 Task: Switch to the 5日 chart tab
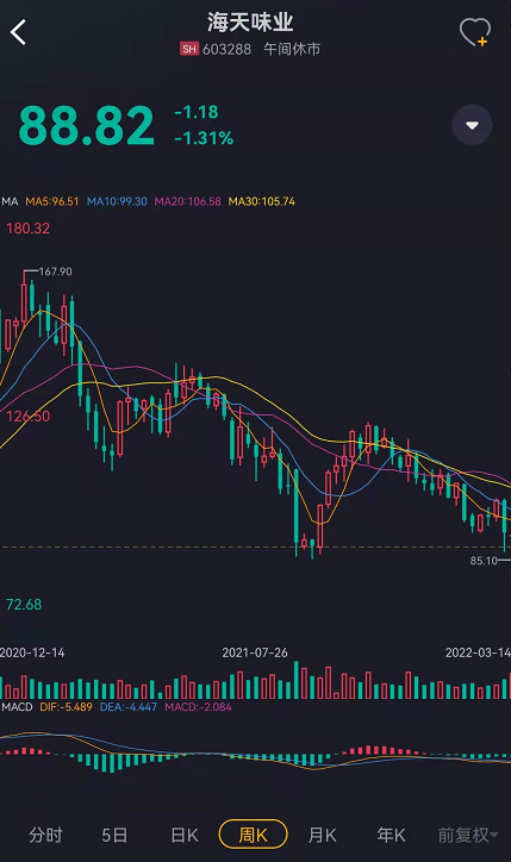point(114,835)
